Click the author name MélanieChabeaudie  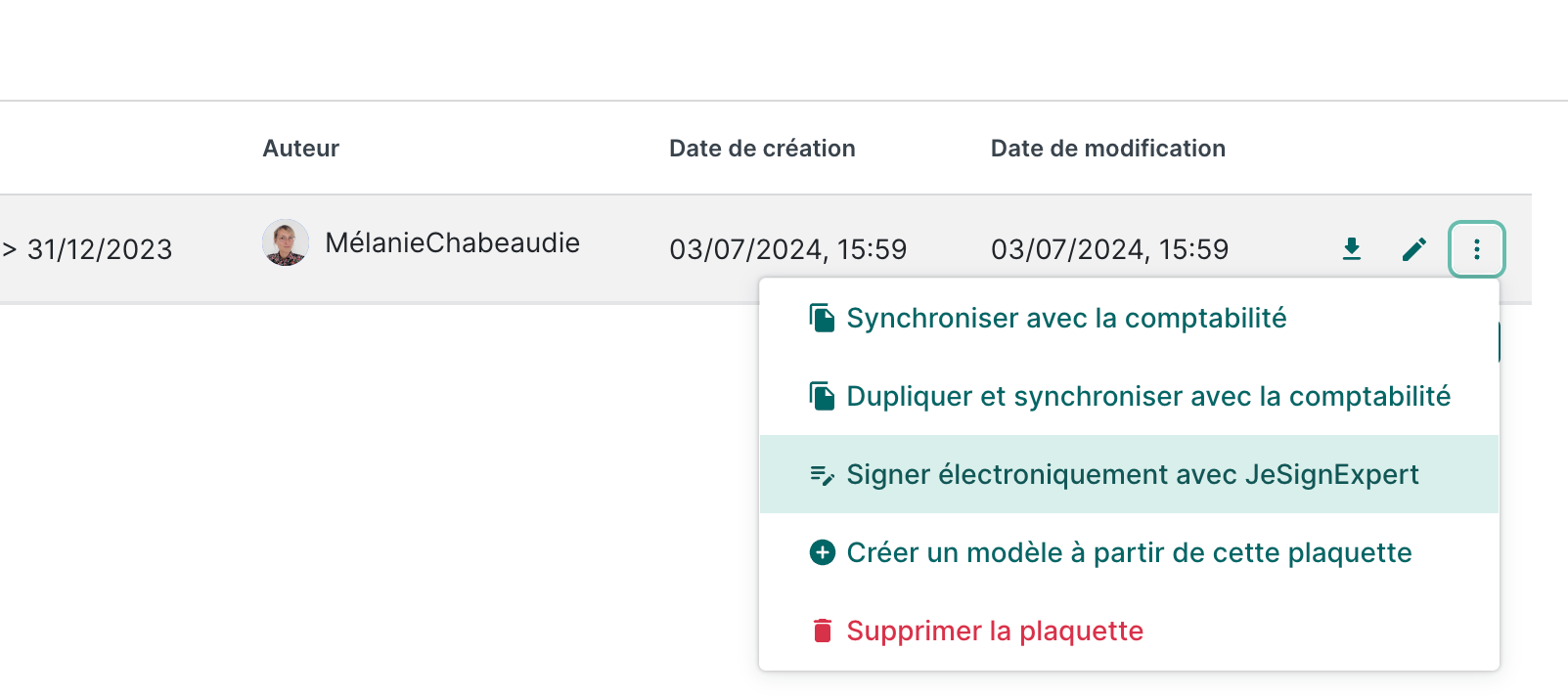click(452, 242)
